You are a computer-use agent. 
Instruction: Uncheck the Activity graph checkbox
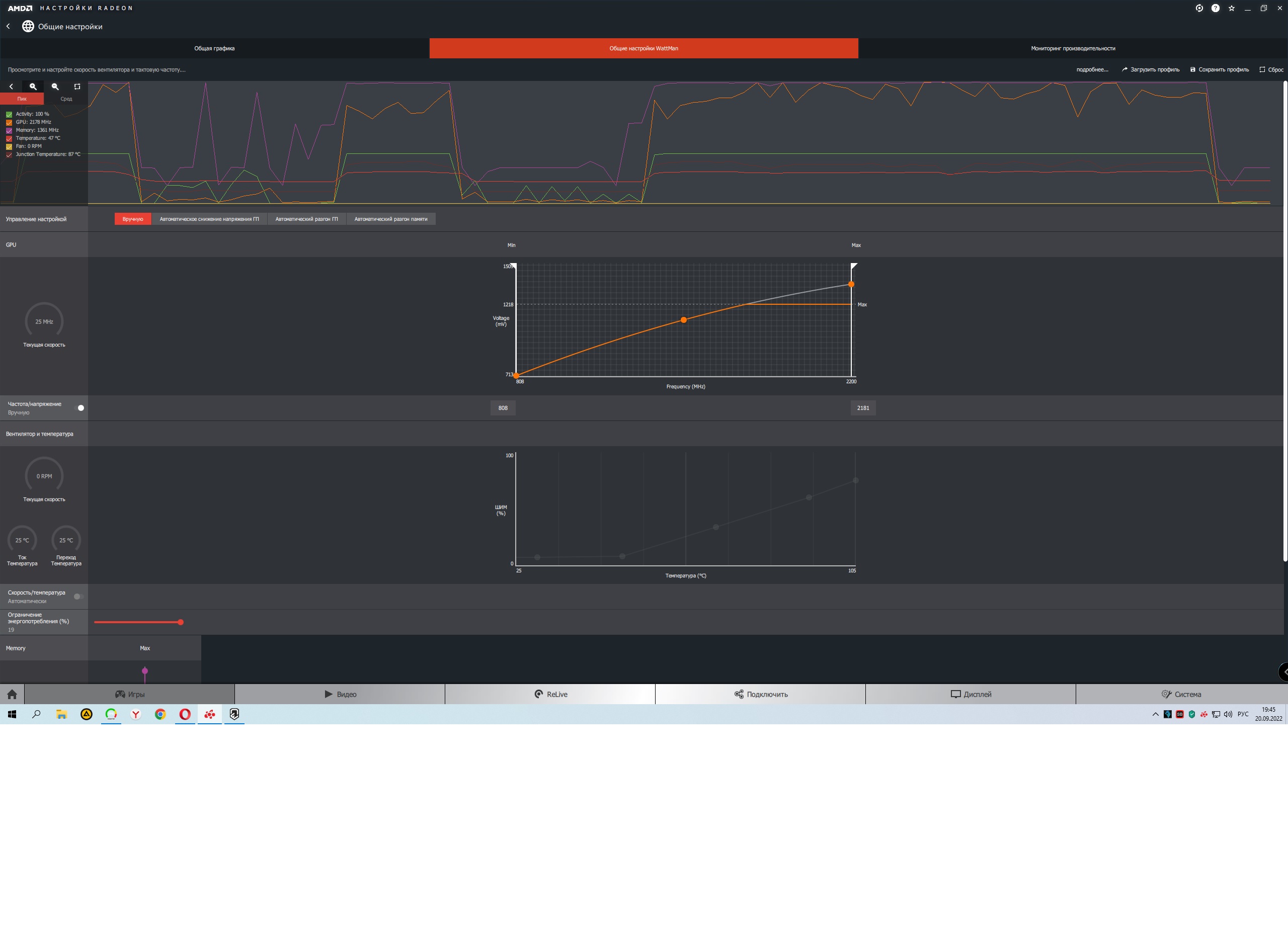tap(9, 114)
